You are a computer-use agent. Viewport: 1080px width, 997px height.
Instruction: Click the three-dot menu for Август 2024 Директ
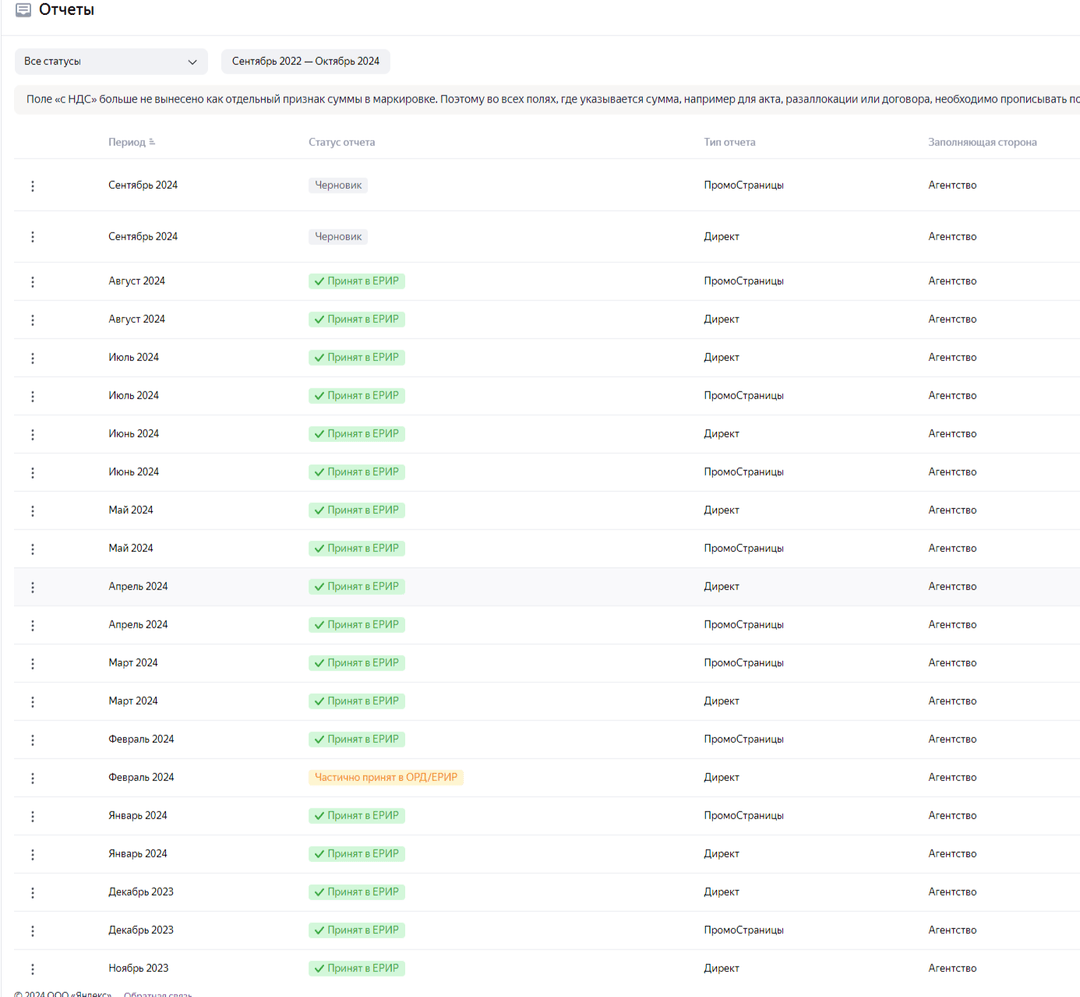click(x=32, y=320)
